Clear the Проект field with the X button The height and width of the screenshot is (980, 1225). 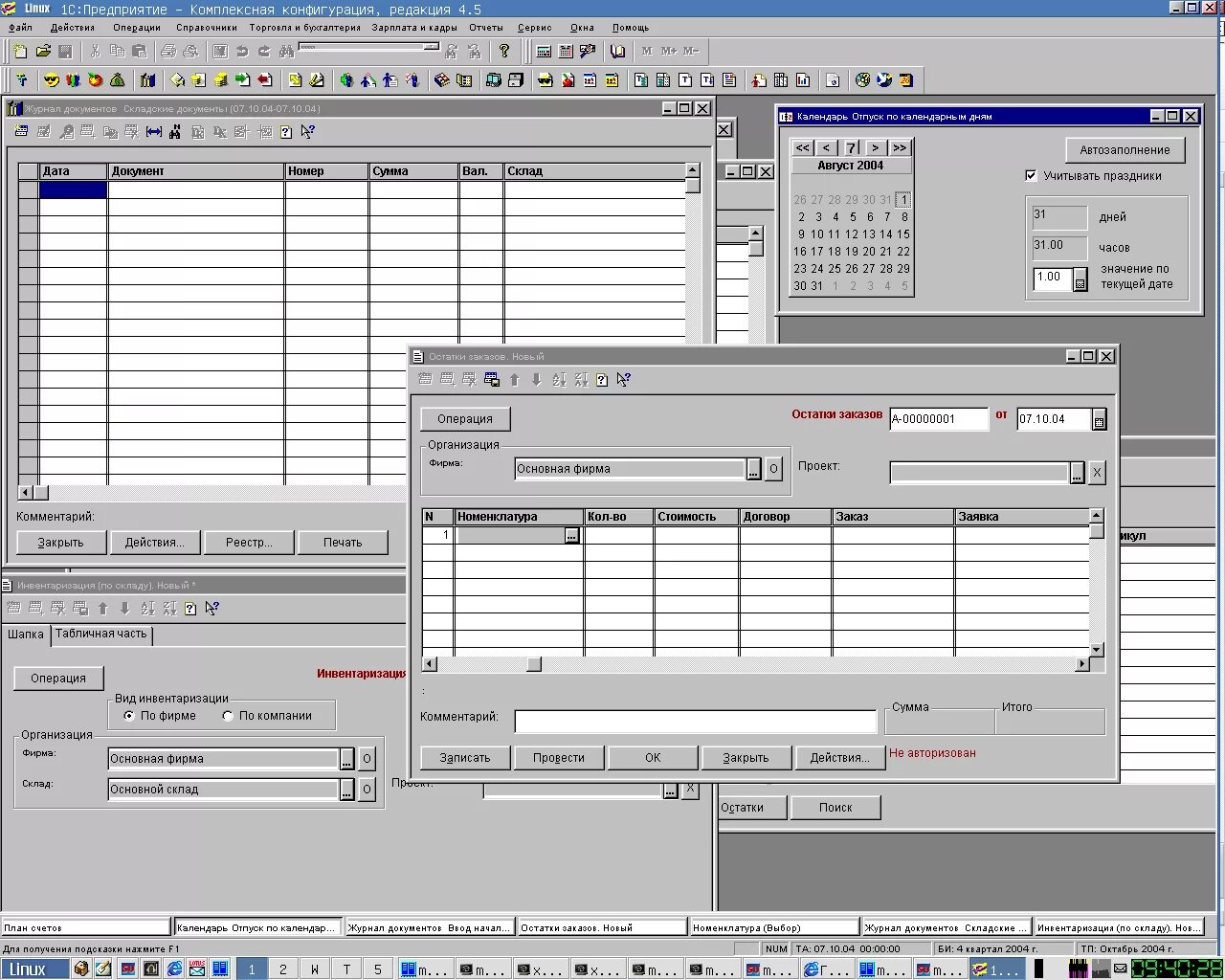click(1097, 473)
